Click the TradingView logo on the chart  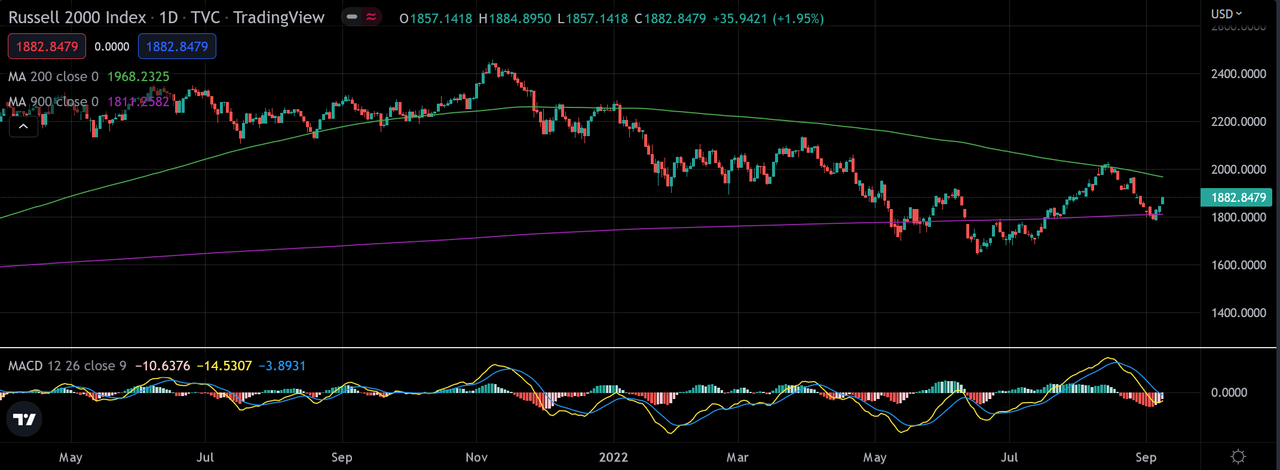coord(26,419)
